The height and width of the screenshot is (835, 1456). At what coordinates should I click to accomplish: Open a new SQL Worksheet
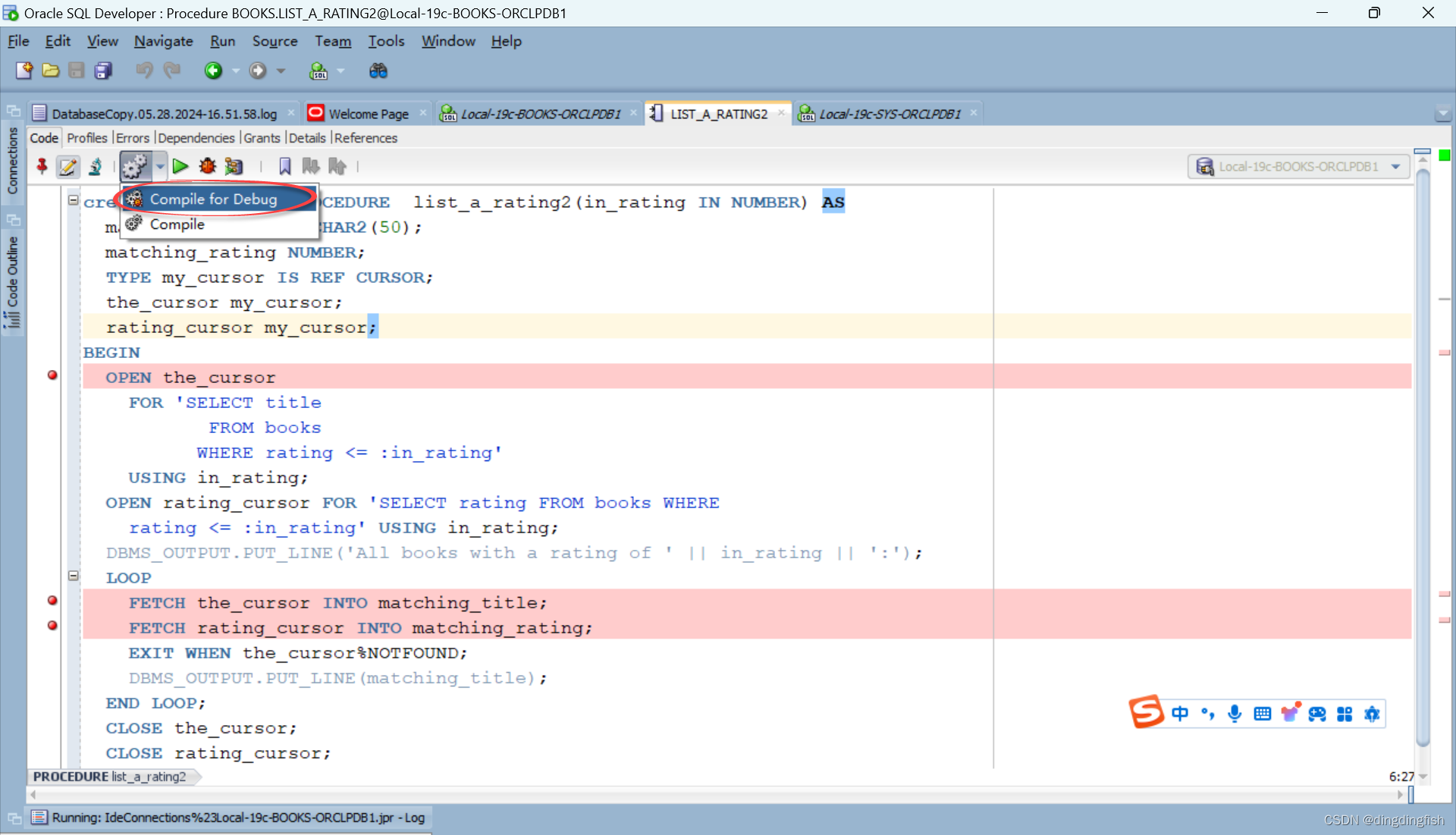[319, 71]
